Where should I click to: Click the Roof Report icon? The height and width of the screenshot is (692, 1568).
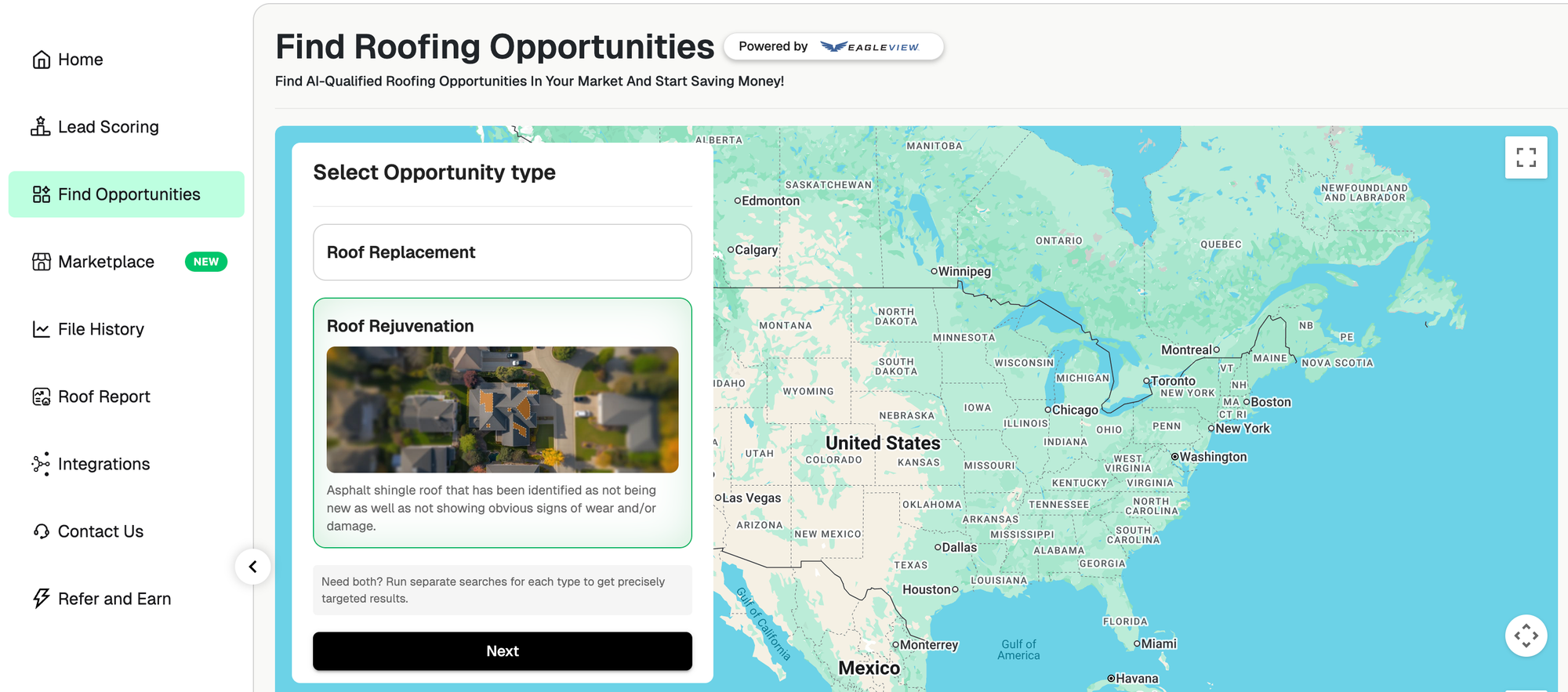(x=42, y=397)
